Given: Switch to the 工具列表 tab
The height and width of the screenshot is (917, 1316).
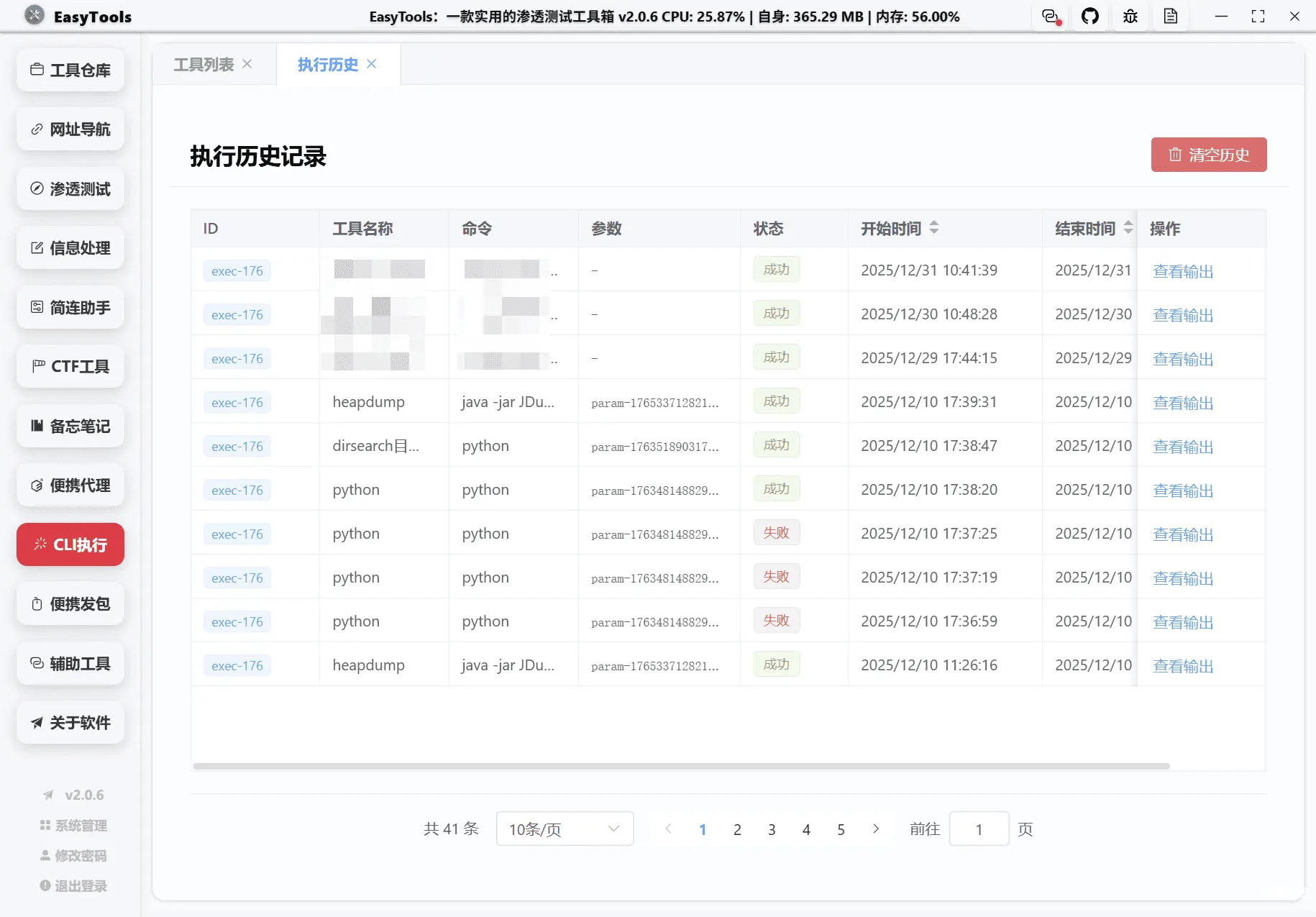Looking at the screenshot, I should 204,64.
